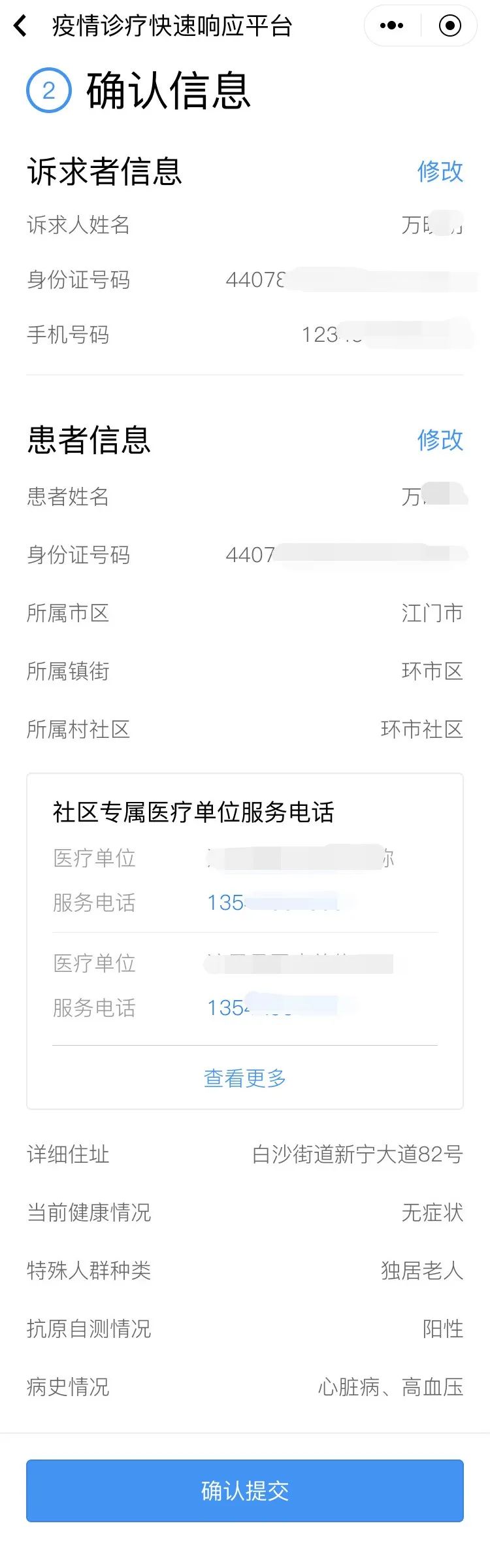Tap the 独居老人 special group value

pyautogui.click(x=421, y=1271)
